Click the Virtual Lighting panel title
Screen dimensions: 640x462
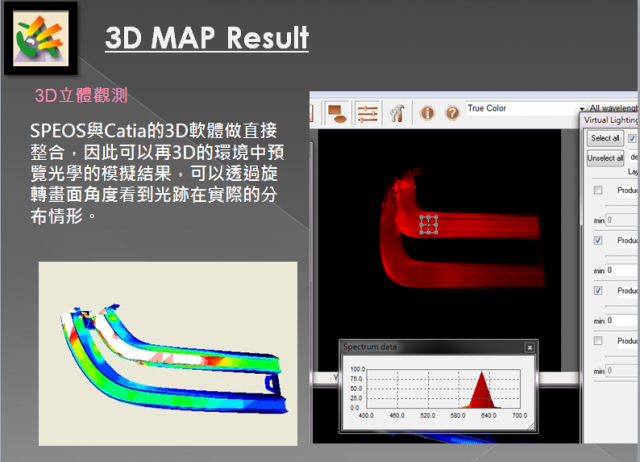click(x=610, y=120)
